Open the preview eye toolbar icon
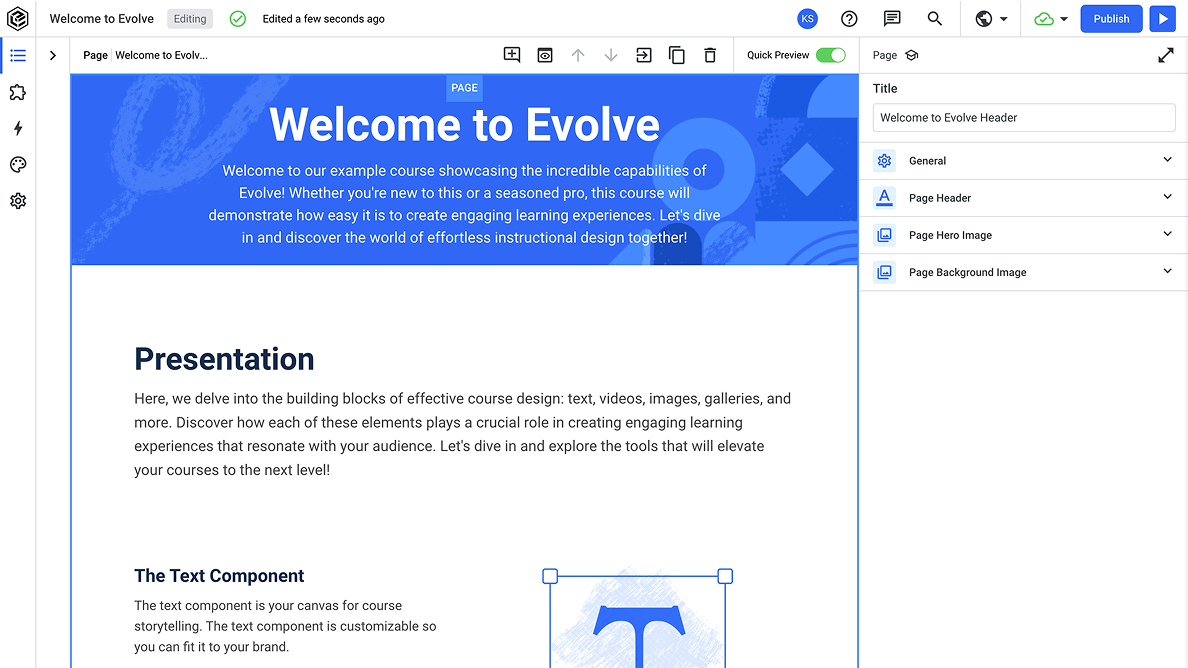Screen dimensions: 1188x668 [544, 55]
